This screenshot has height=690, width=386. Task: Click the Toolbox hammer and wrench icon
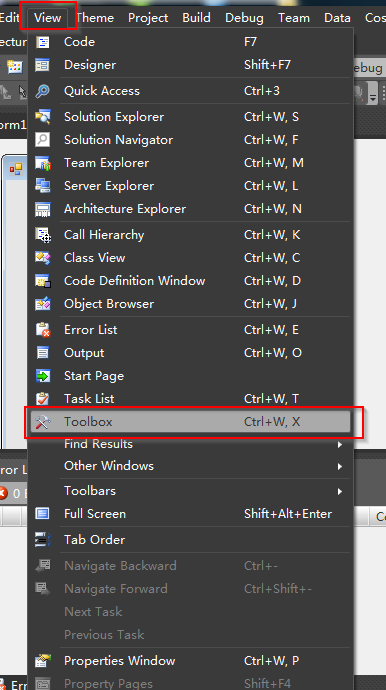(x=43, y=422)
